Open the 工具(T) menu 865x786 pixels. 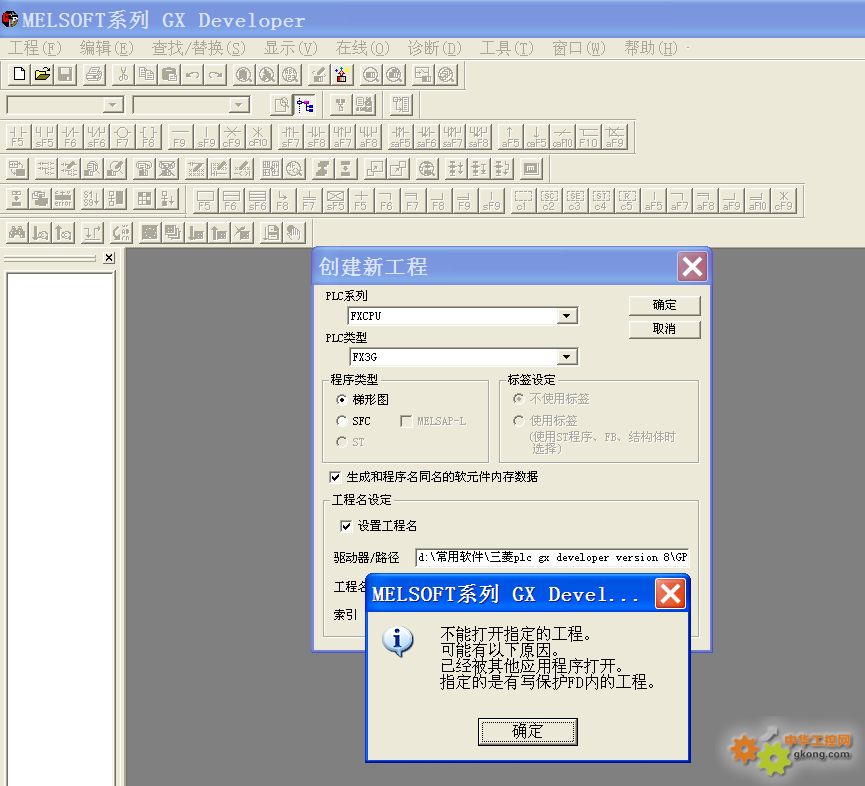[506, 49]
